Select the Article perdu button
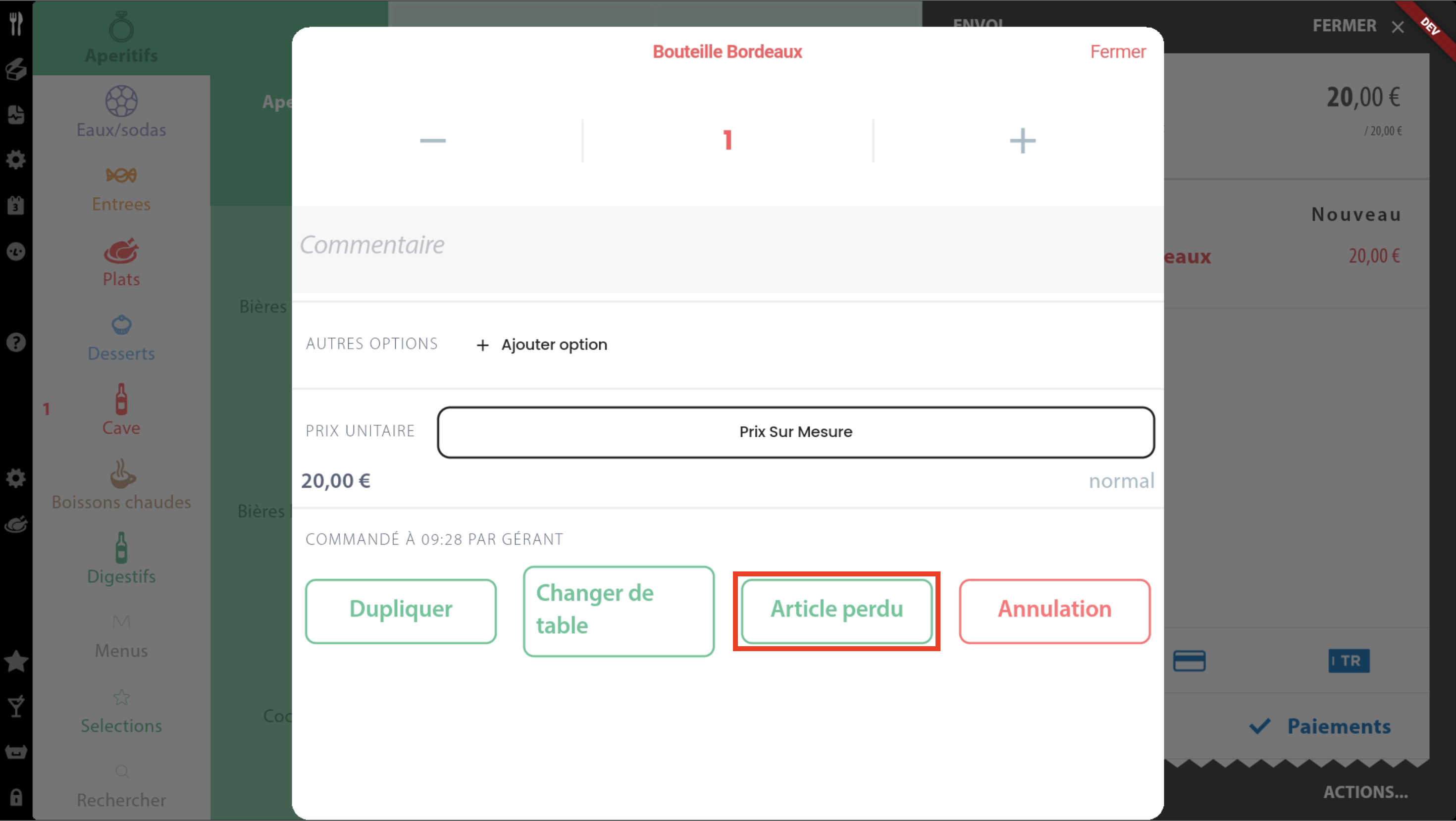1456x821 pixels. tap(836, 610)
